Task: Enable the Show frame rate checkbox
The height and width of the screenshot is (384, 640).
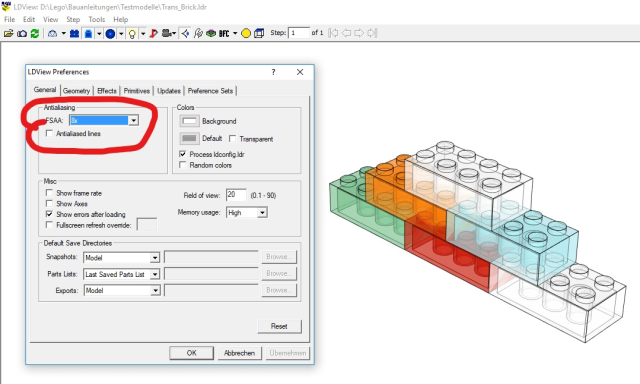Action: point(49,193)
